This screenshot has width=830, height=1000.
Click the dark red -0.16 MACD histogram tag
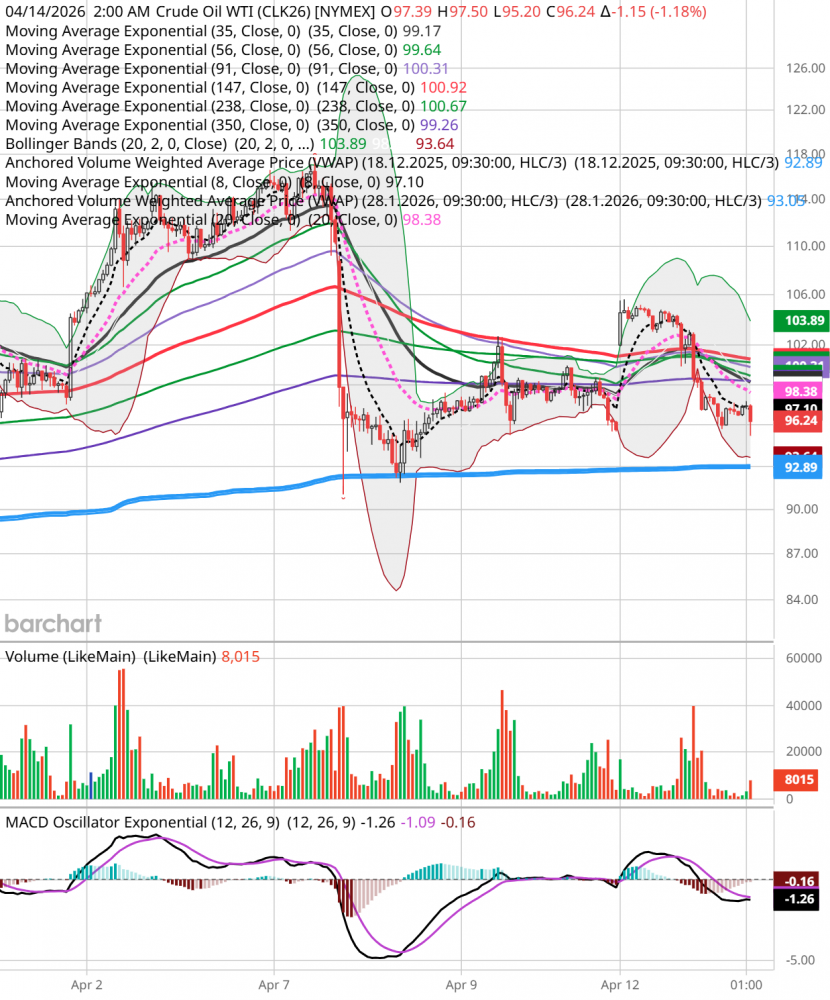tap(802, 881)
